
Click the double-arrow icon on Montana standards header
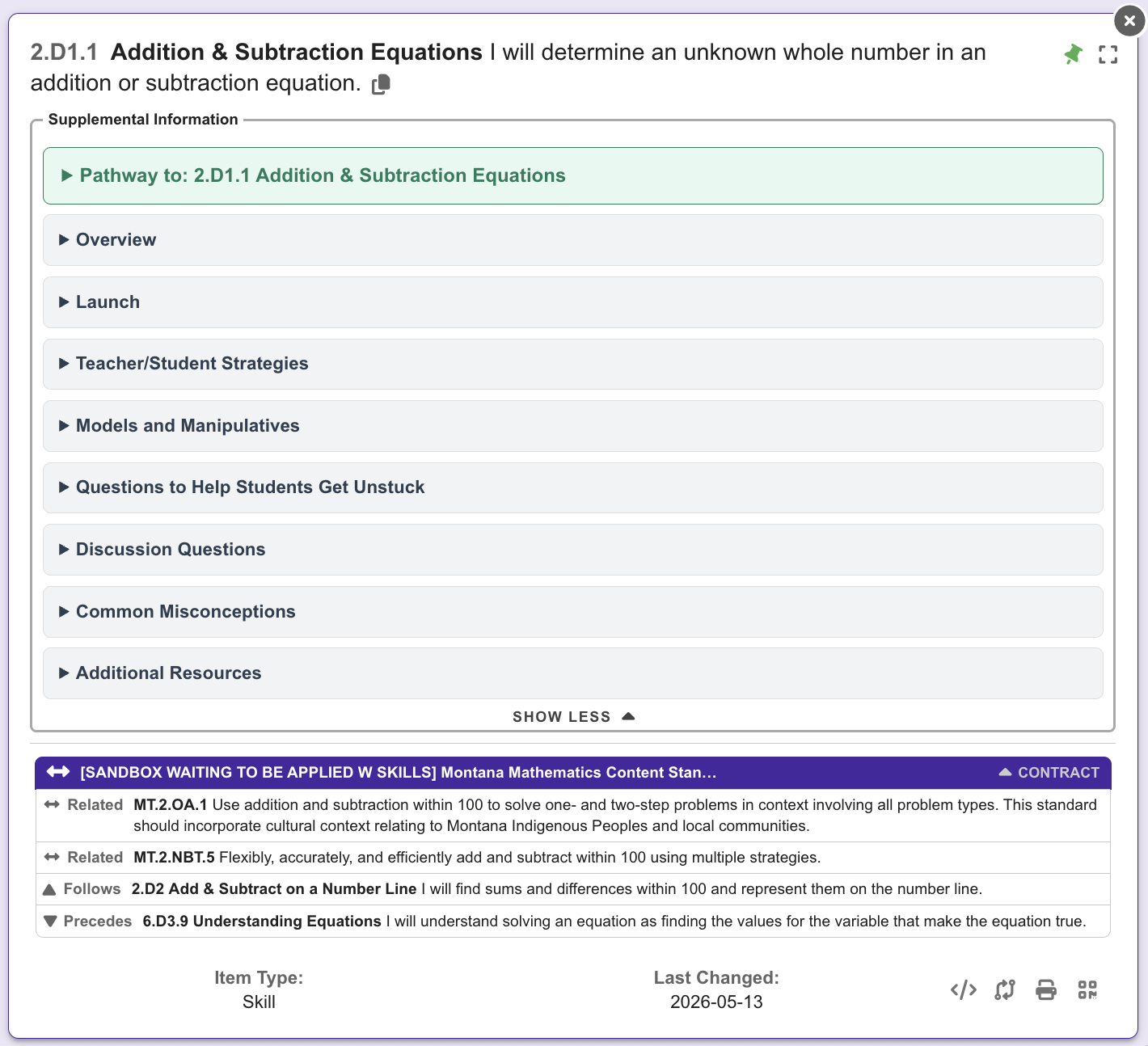pos(58,772)
